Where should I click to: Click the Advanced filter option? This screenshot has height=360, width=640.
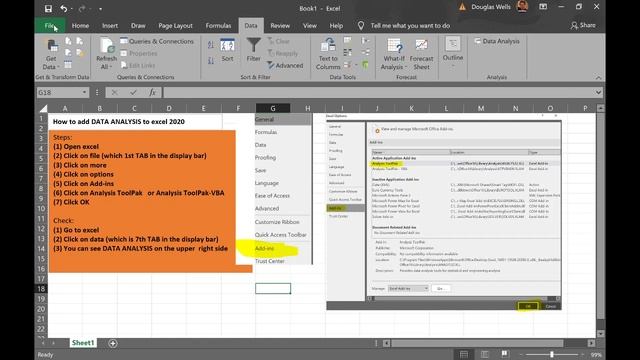pyautogui.click(x=285, y=65)
